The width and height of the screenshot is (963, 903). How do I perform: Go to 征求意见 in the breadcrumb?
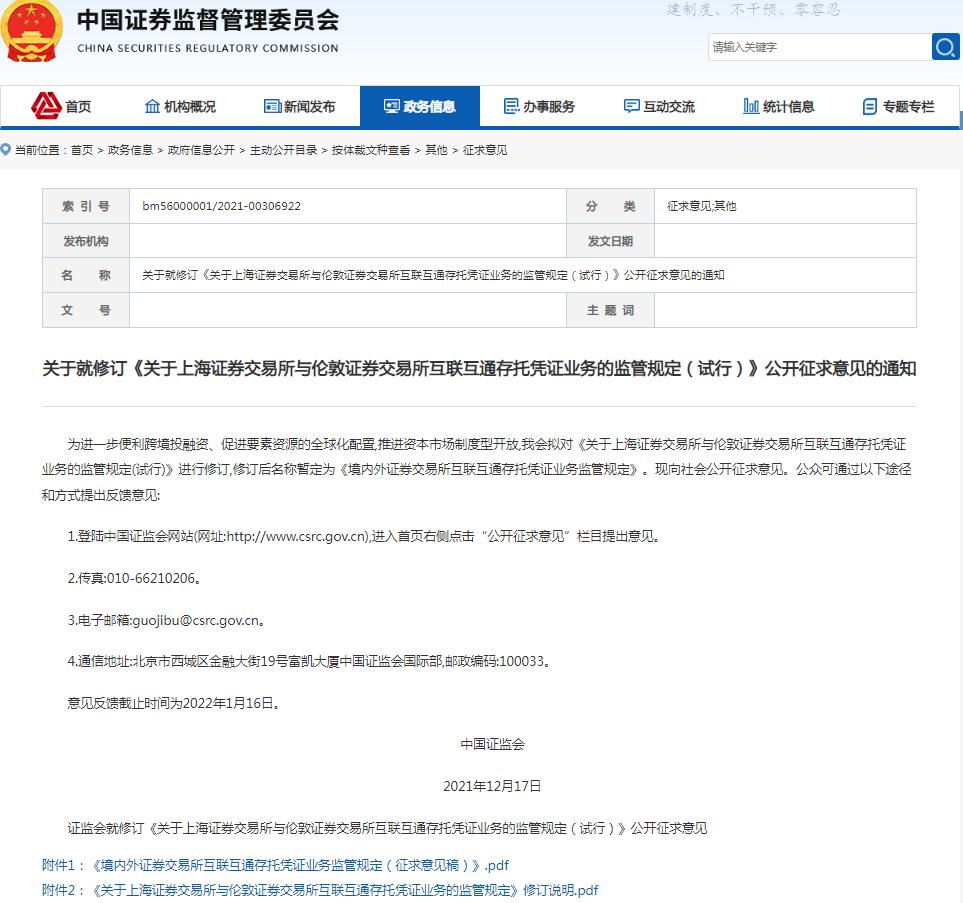[485, 150]
